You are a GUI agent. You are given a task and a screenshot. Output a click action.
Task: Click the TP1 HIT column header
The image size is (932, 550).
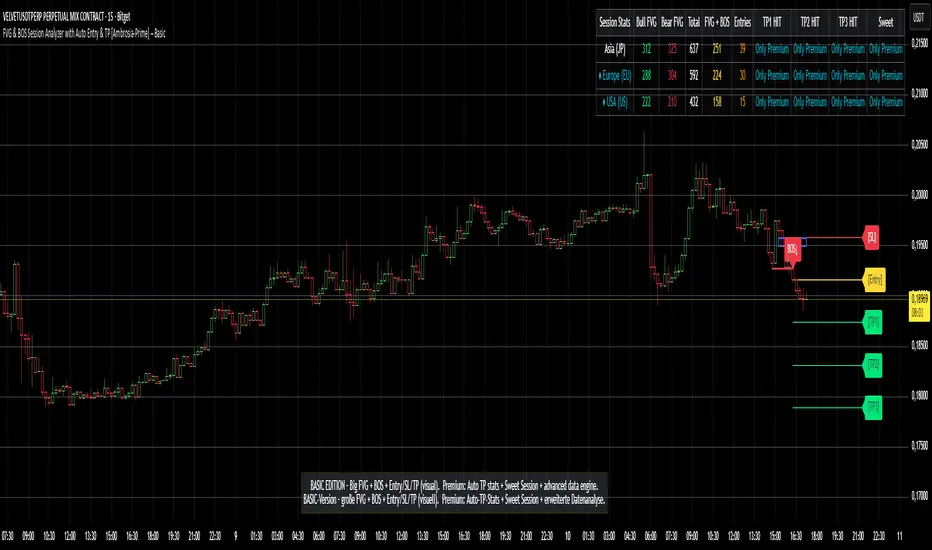tap(772, 21)
